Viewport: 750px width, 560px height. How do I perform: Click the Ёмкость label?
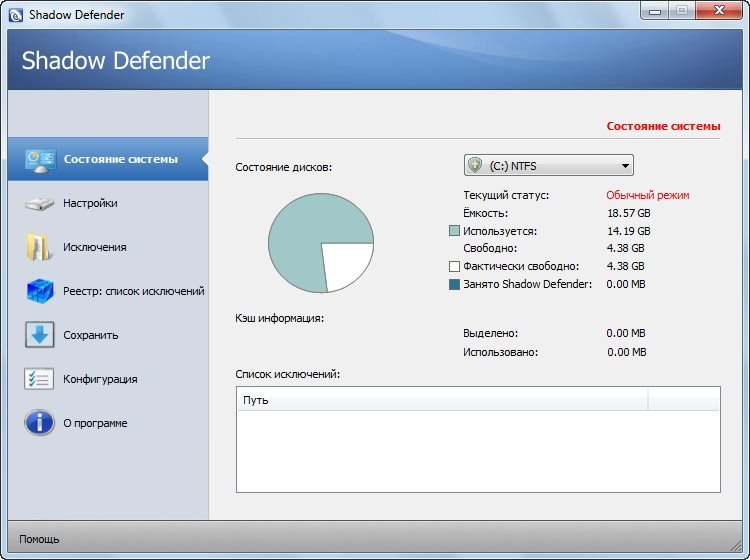[x=485, y=213]
